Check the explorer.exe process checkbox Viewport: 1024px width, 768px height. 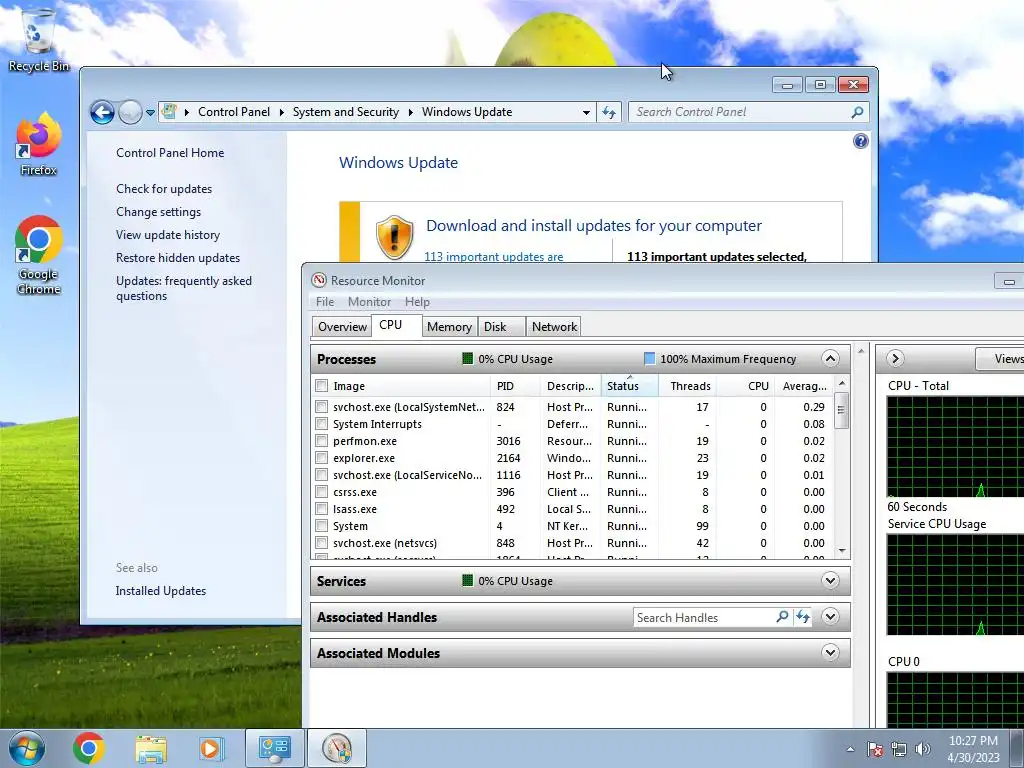[x=321, y=458]
